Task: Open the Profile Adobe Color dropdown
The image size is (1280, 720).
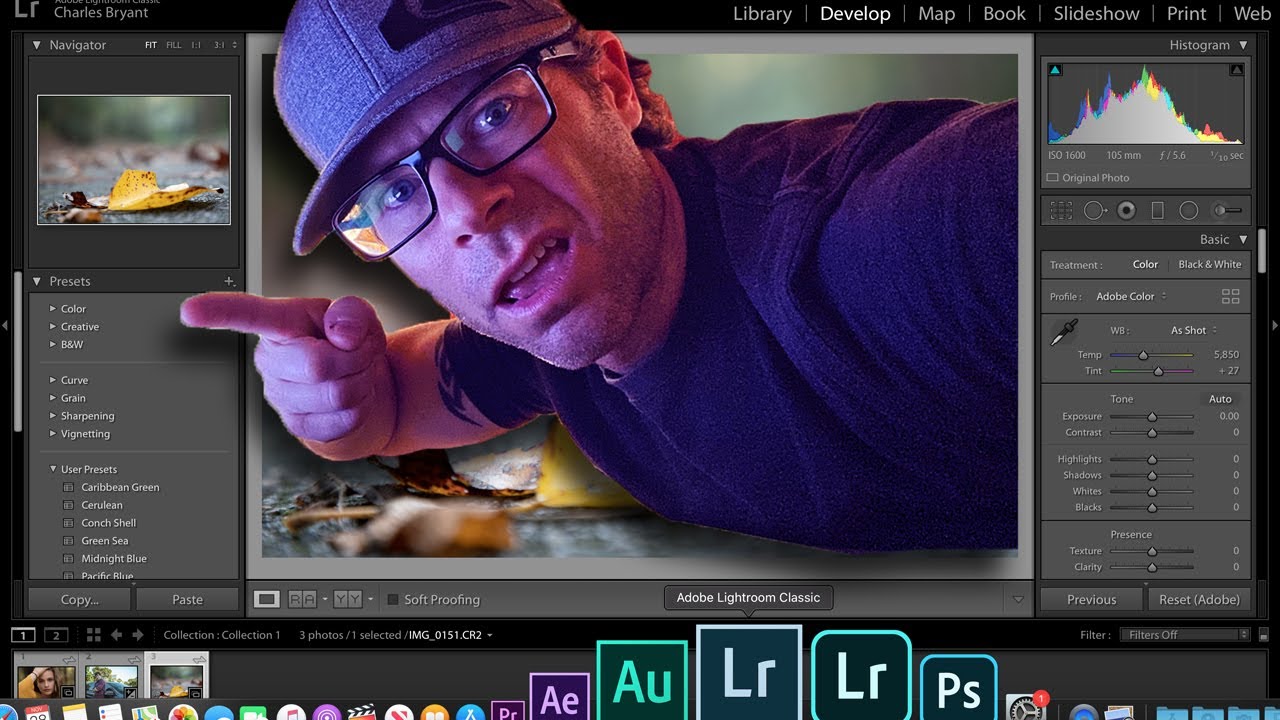Action: pos(1131,297)
